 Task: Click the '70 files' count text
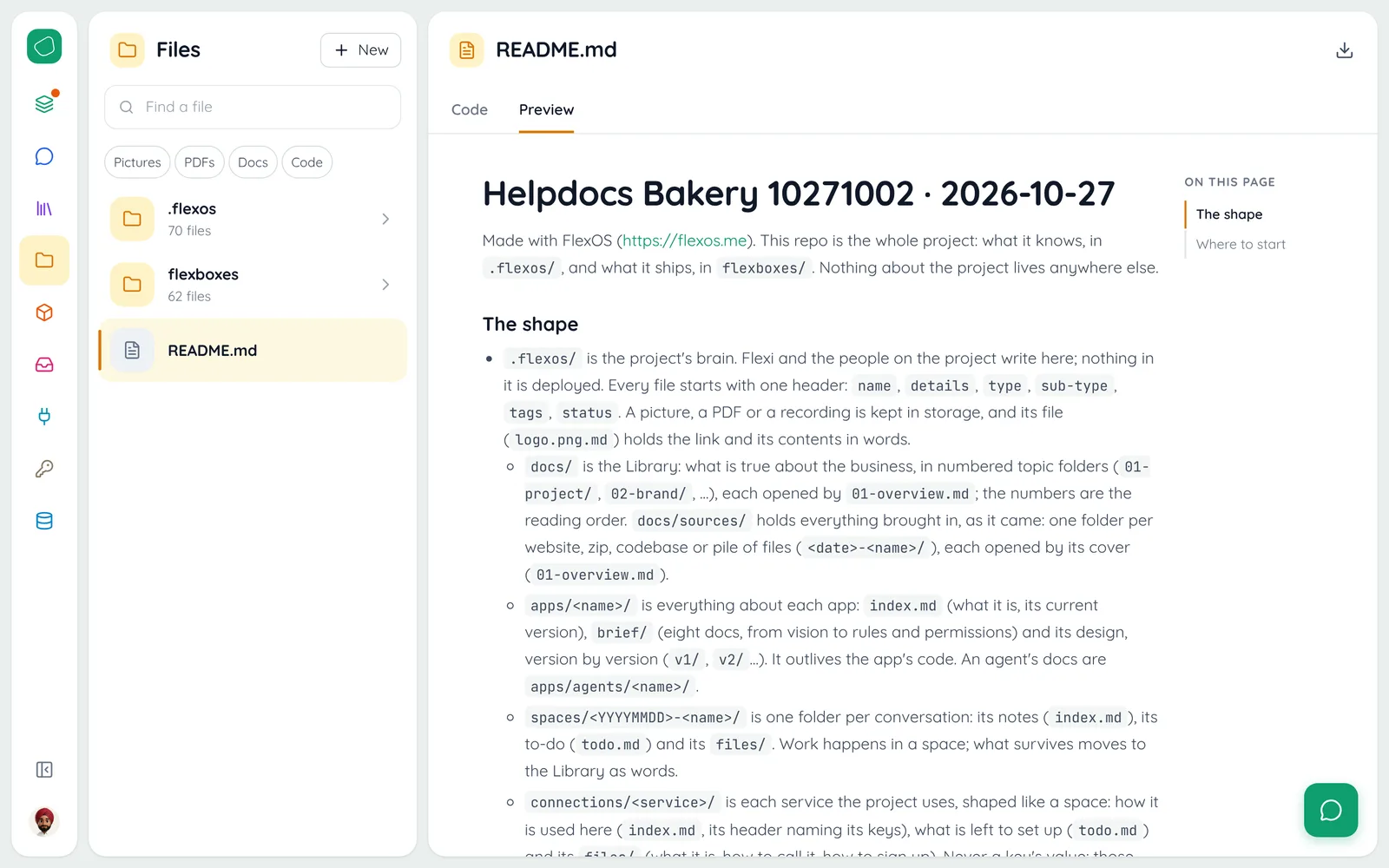point(189,231)
